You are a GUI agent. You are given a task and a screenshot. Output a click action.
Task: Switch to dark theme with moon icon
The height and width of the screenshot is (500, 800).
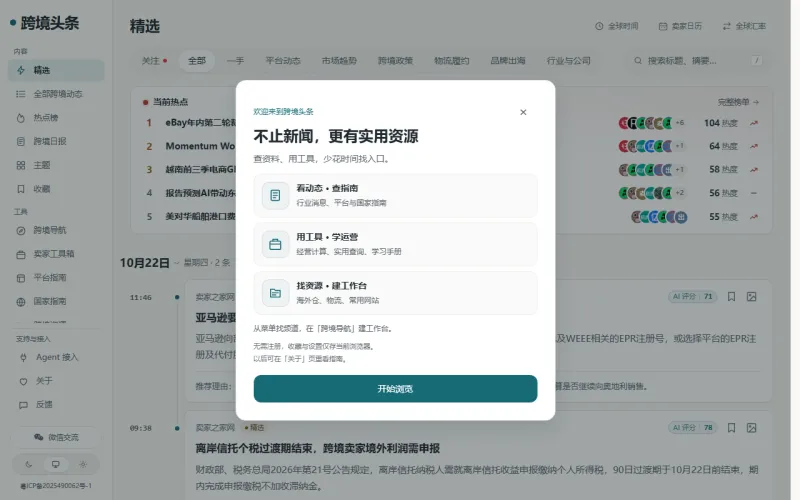pos(29,464)
